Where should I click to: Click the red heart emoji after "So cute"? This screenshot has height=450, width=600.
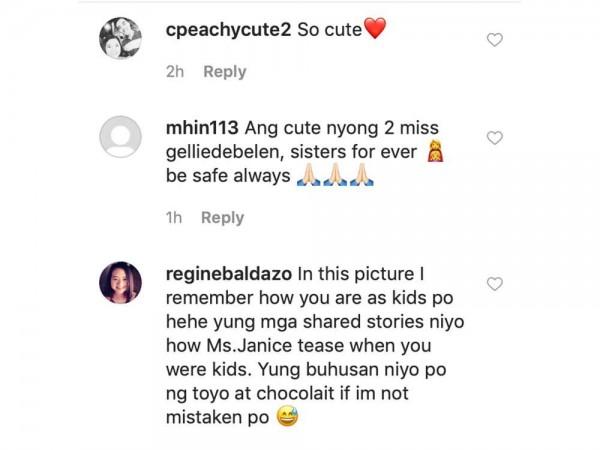point(374,30)
